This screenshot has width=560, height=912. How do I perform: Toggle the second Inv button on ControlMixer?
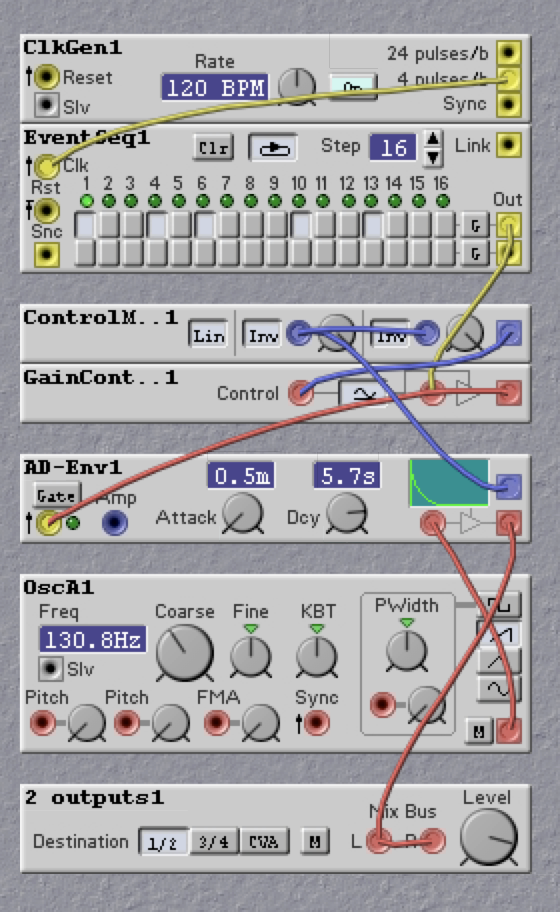389,336
